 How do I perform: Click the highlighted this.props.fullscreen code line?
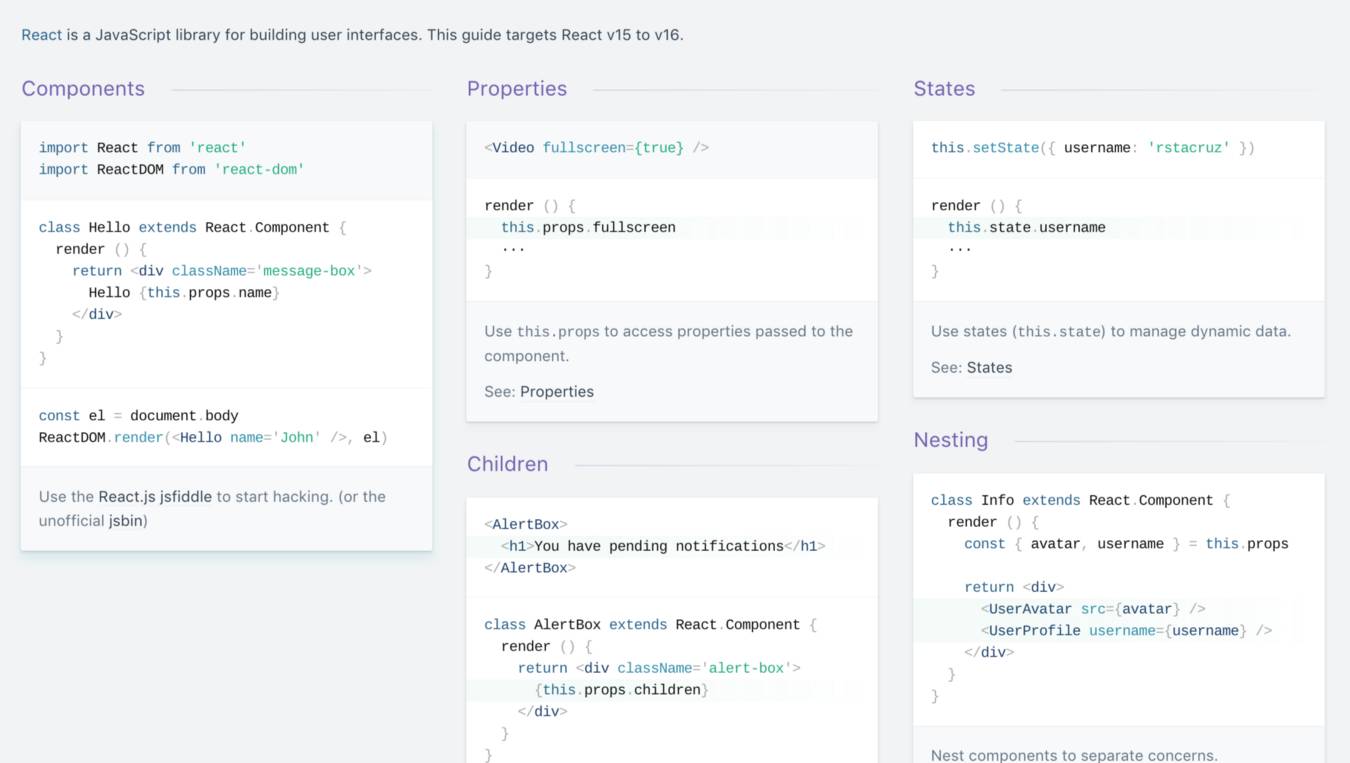pos(588,228)
